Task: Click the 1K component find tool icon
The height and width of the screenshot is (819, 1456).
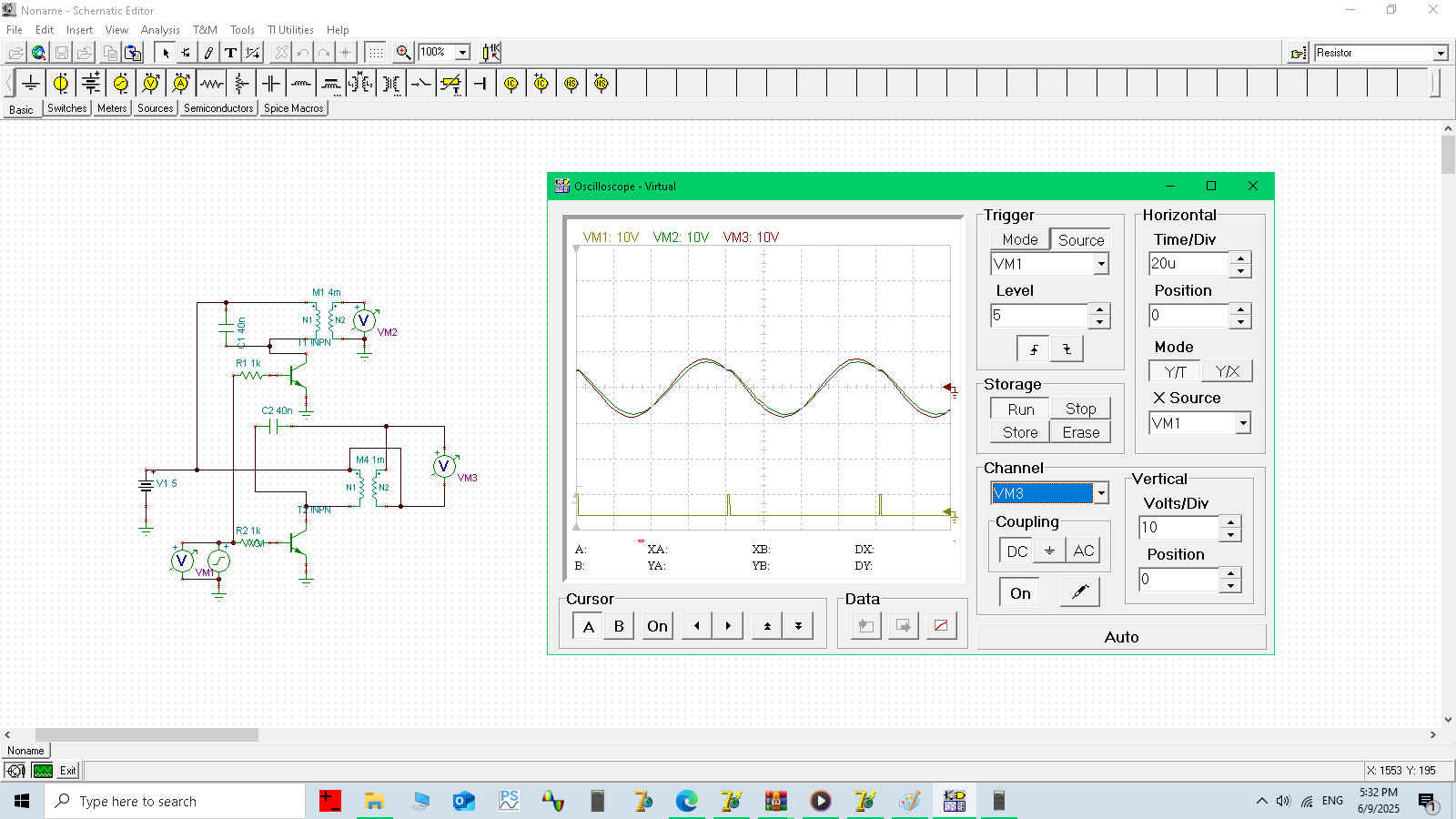Action: click(x=491, y=53)
